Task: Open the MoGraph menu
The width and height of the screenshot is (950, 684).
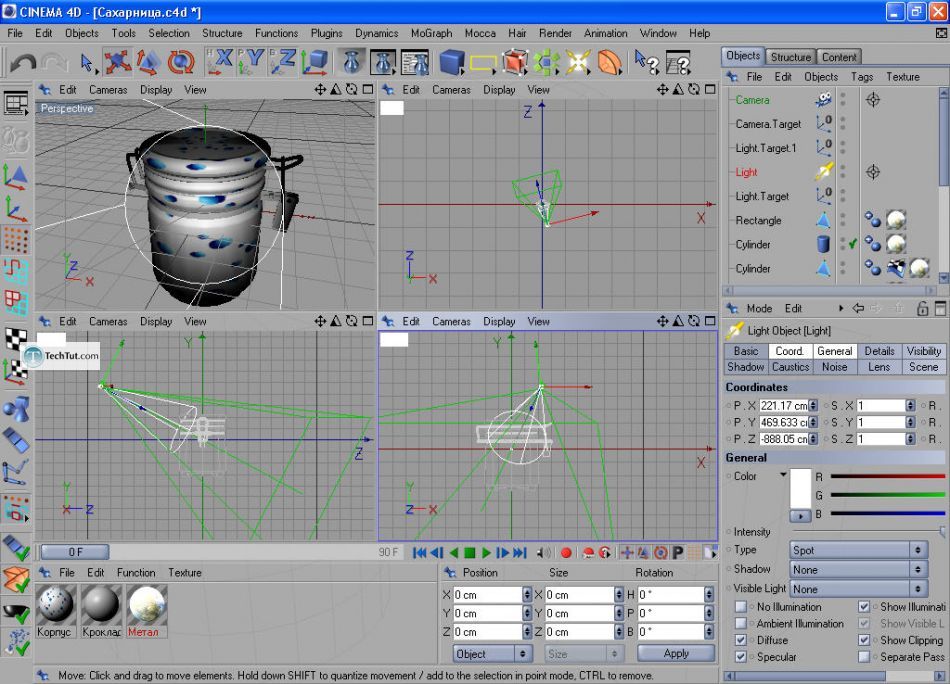Action: tap(430, 33)
